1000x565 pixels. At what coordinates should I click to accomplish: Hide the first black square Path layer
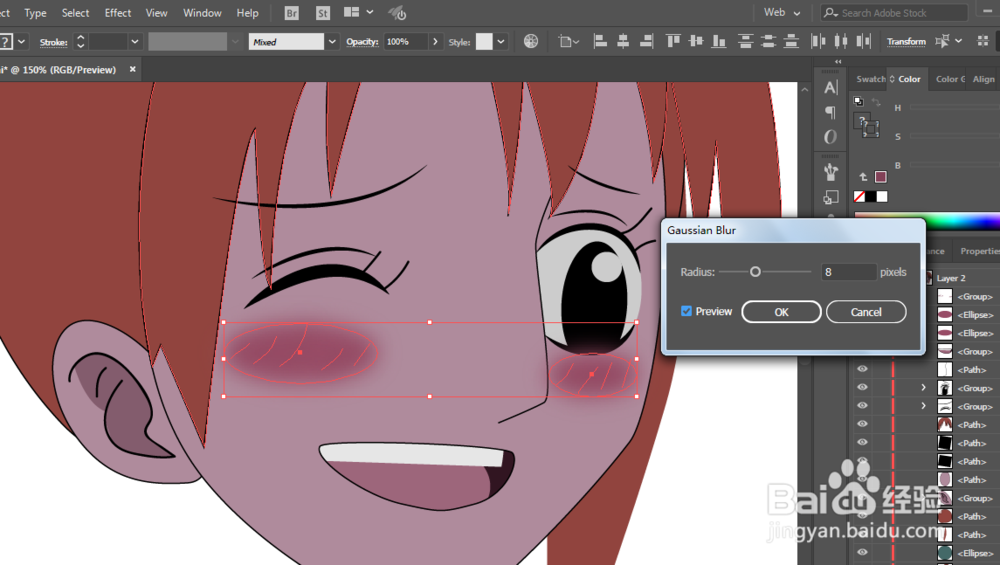(x=862, y=443)
